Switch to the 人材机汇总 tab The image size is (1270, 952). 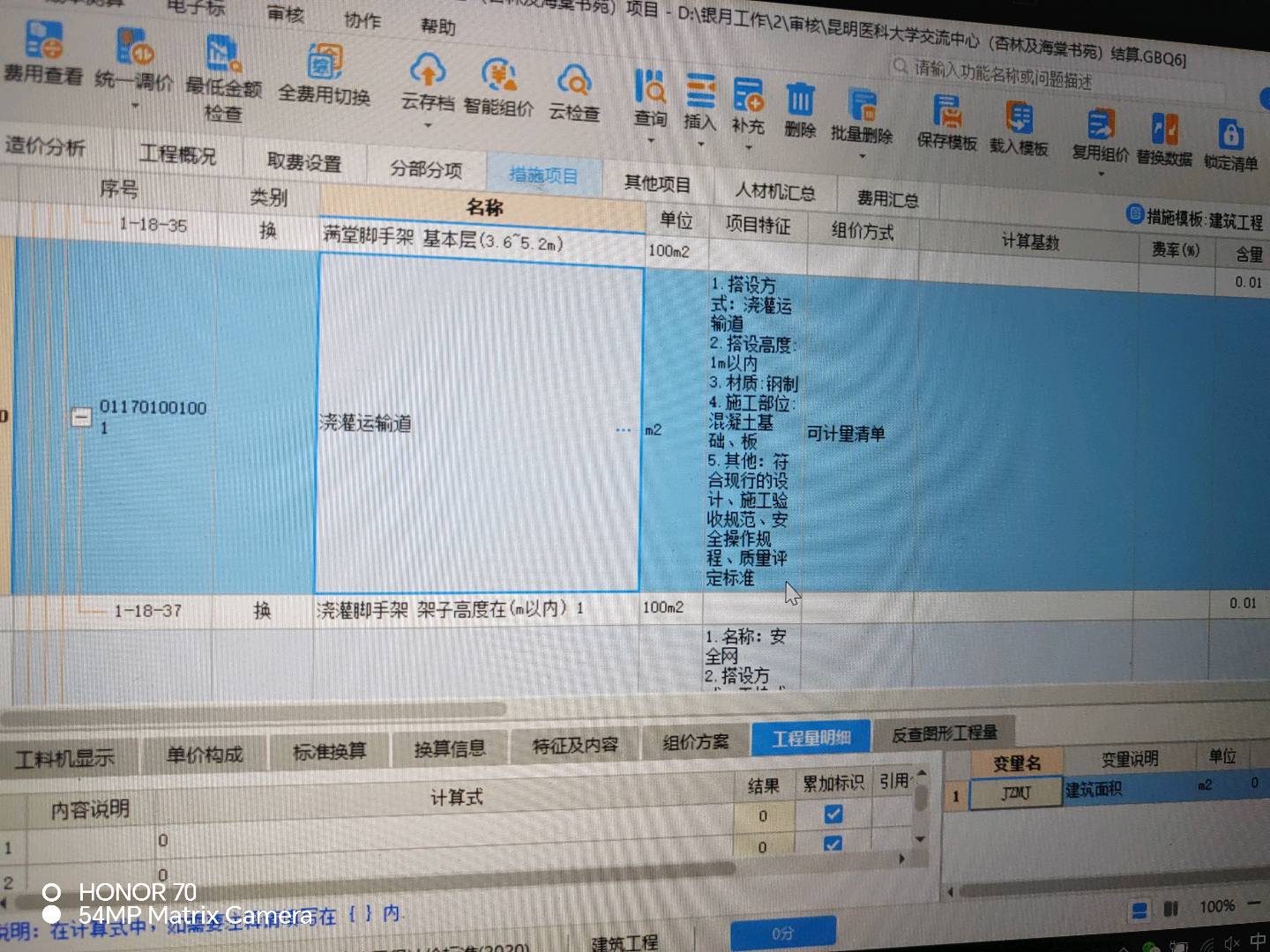(x=775, y=190)
